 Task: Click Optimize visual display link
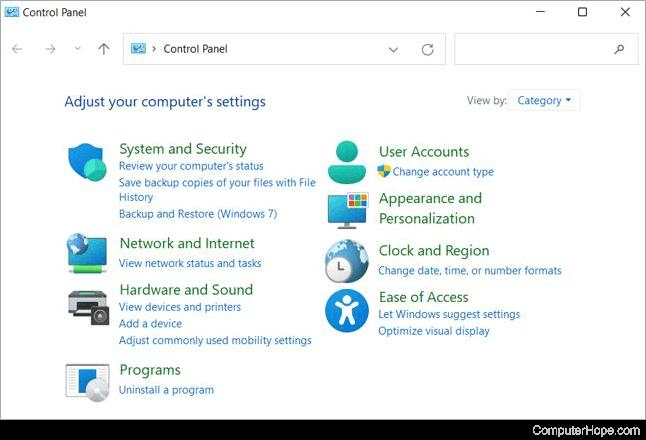(x=434, y=331)
